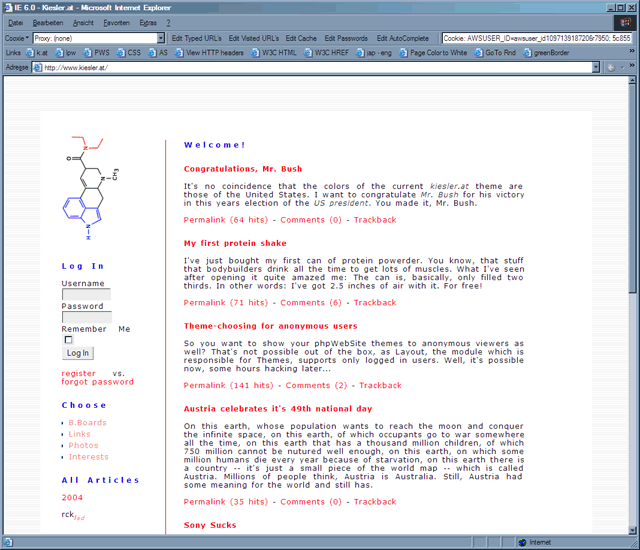Click the CSS bookmarklet in links bar

(130, 53)
